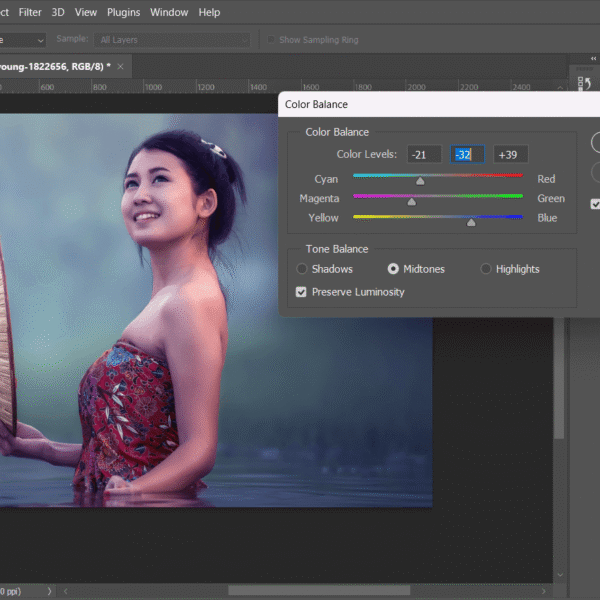
Task: Open the Window menu
Action: click(169, 12)
